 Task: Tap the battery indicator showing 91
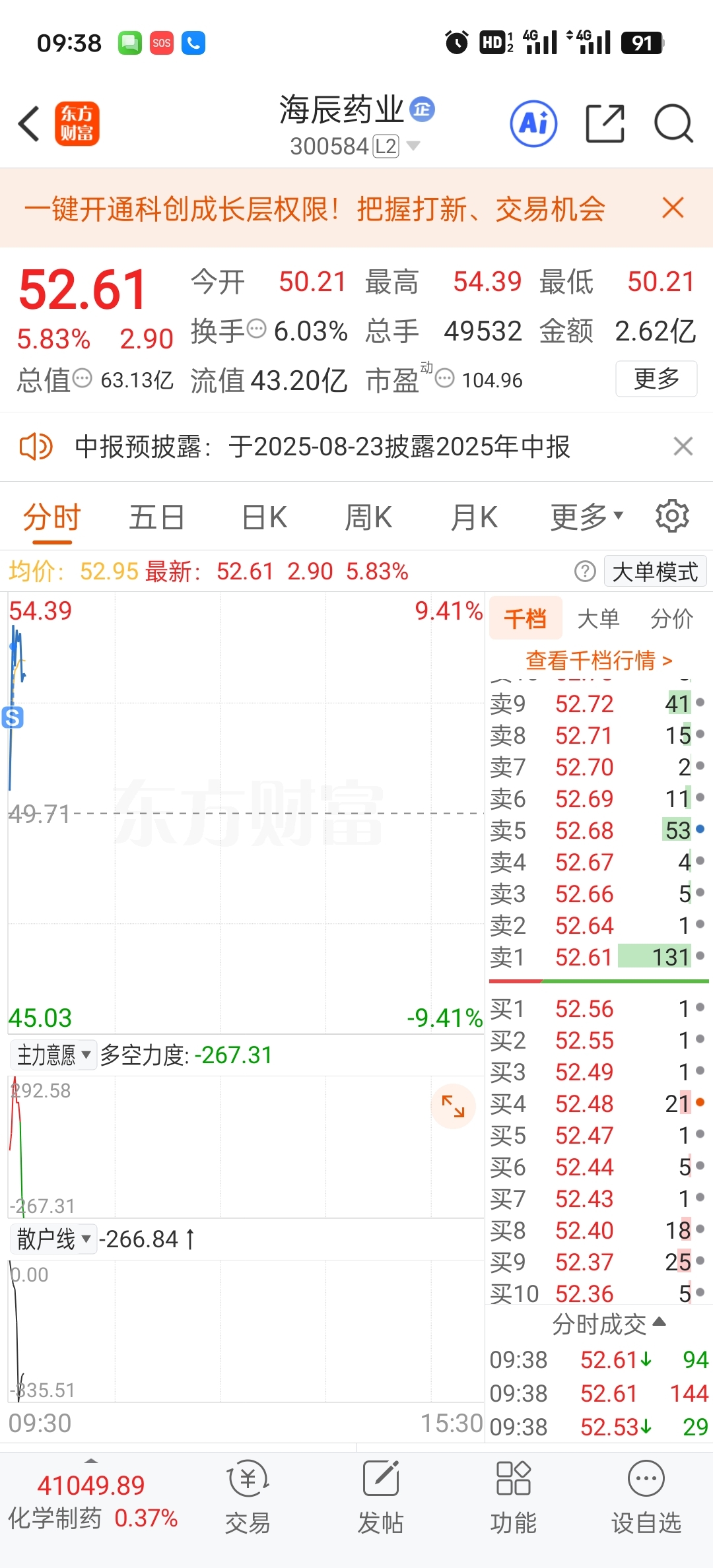[642, 43]
